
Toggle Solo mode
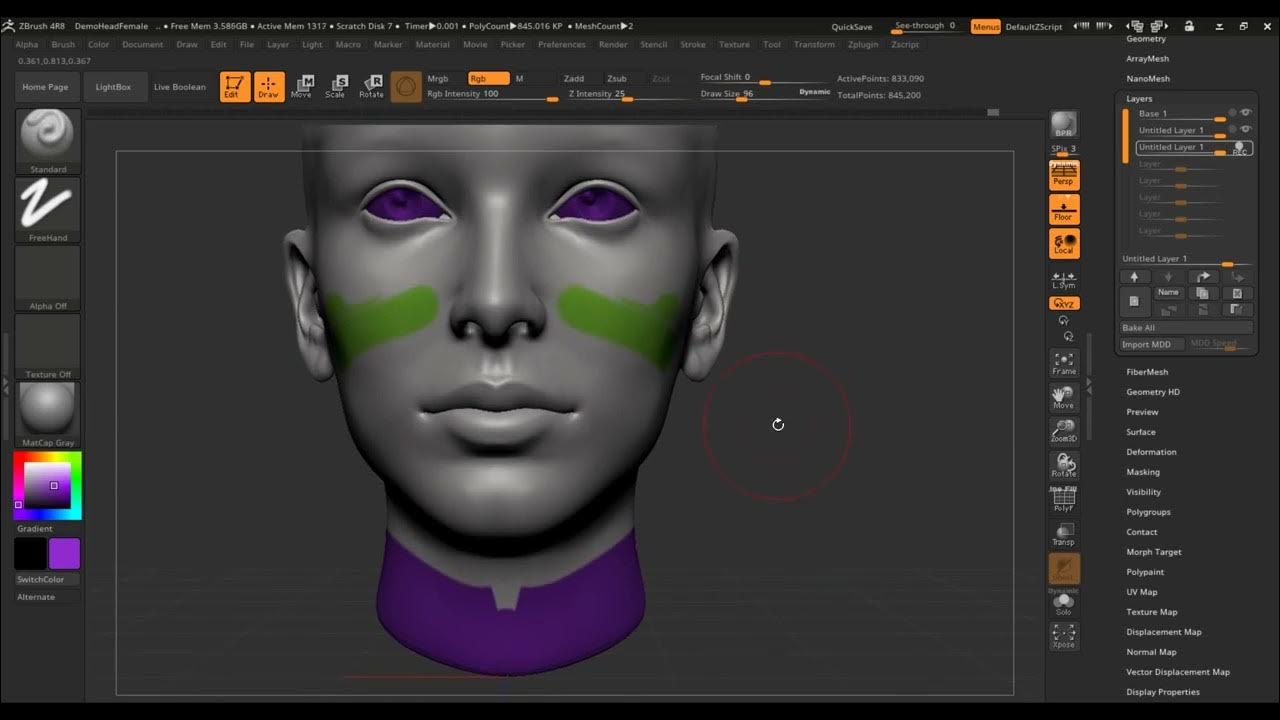(x=1064, y=603)
